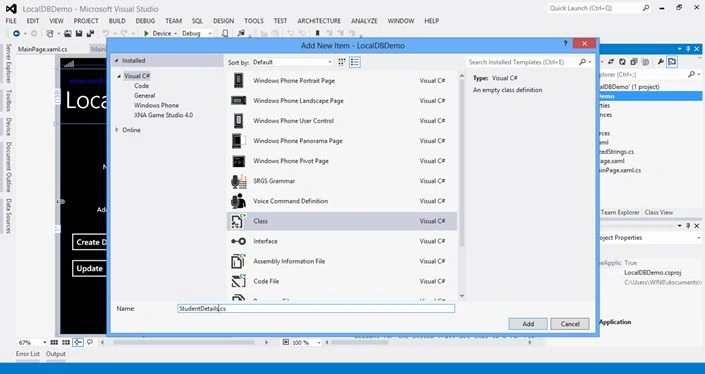
Task: Select the Code File template icon
Action: tap(238, 281)
